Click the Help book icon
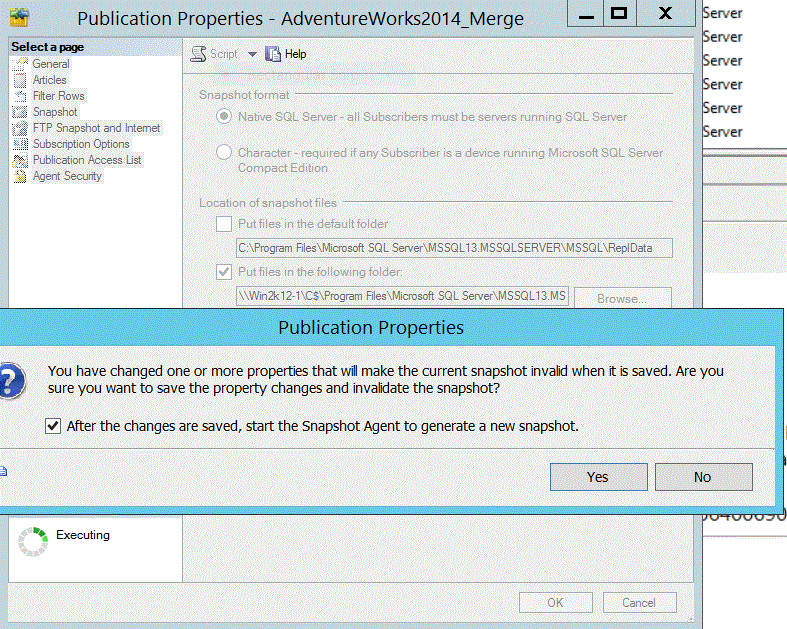Screen dimensions: 787x629 click(x=273, y=54)
